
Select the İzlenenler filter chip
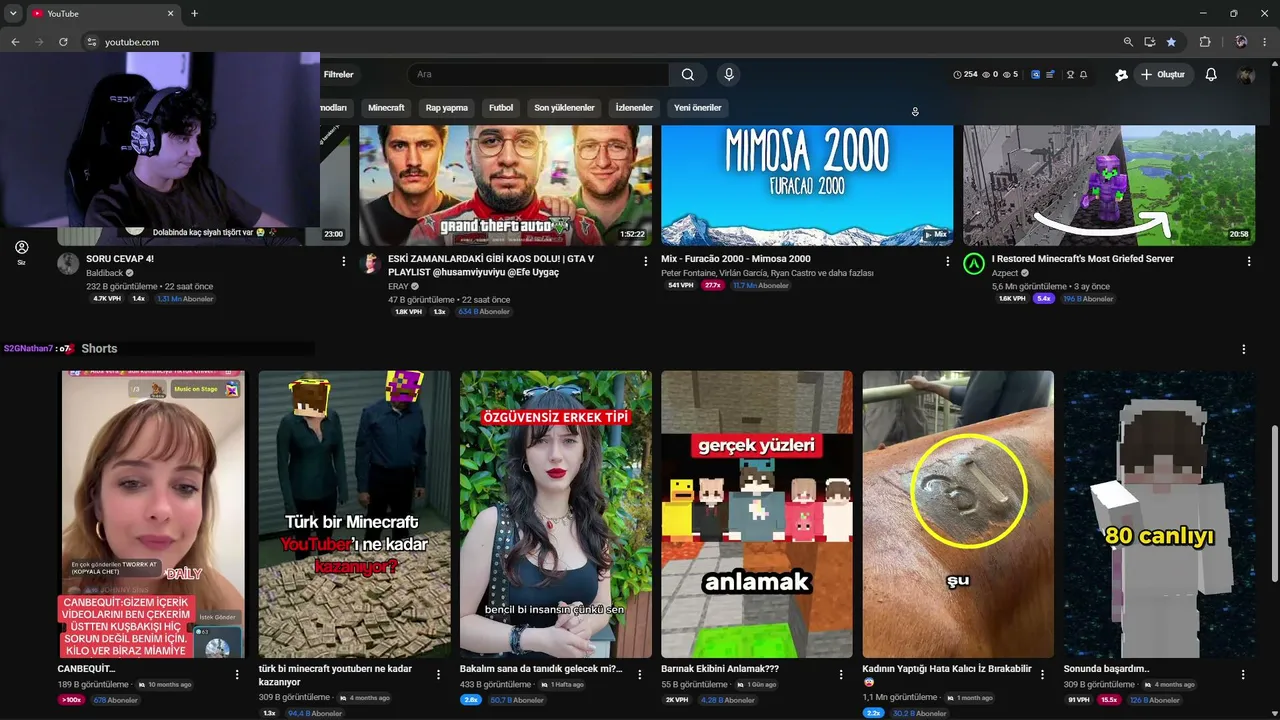(634, 108)
